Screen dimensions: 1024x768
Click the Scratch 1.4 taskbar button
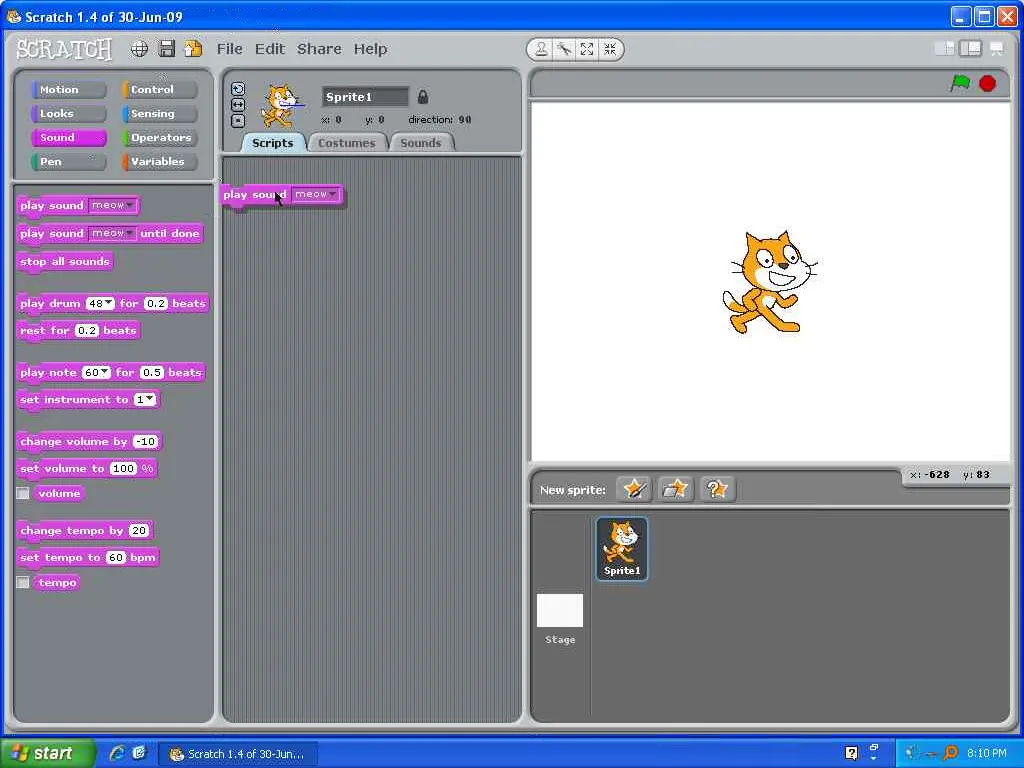pyautogui.click(x=238, y=754)
